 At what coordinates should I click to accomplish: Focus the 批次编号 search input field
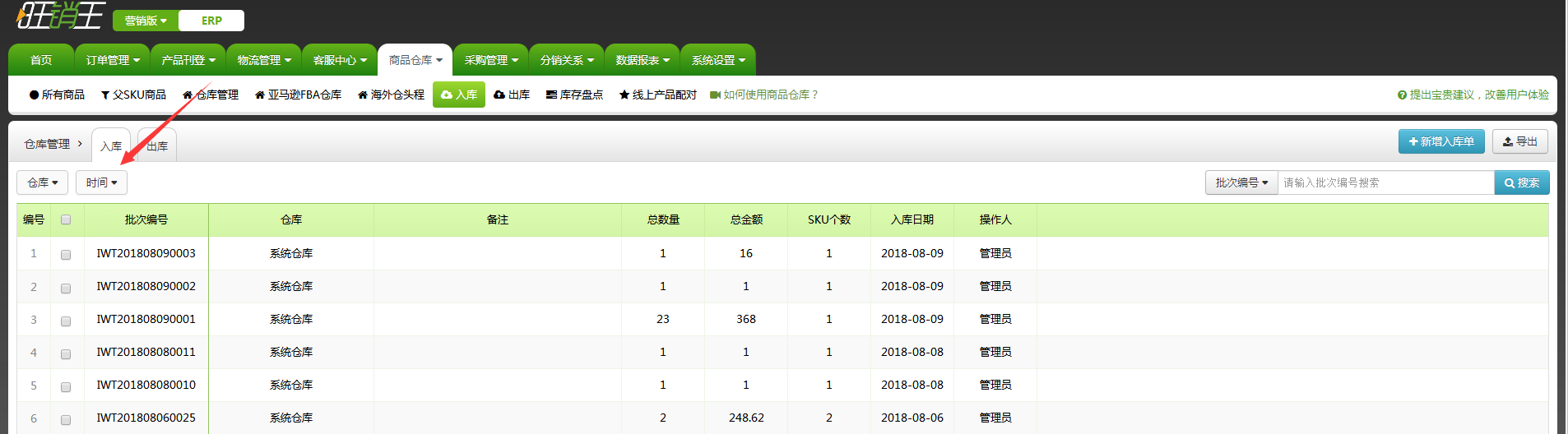1386,182
